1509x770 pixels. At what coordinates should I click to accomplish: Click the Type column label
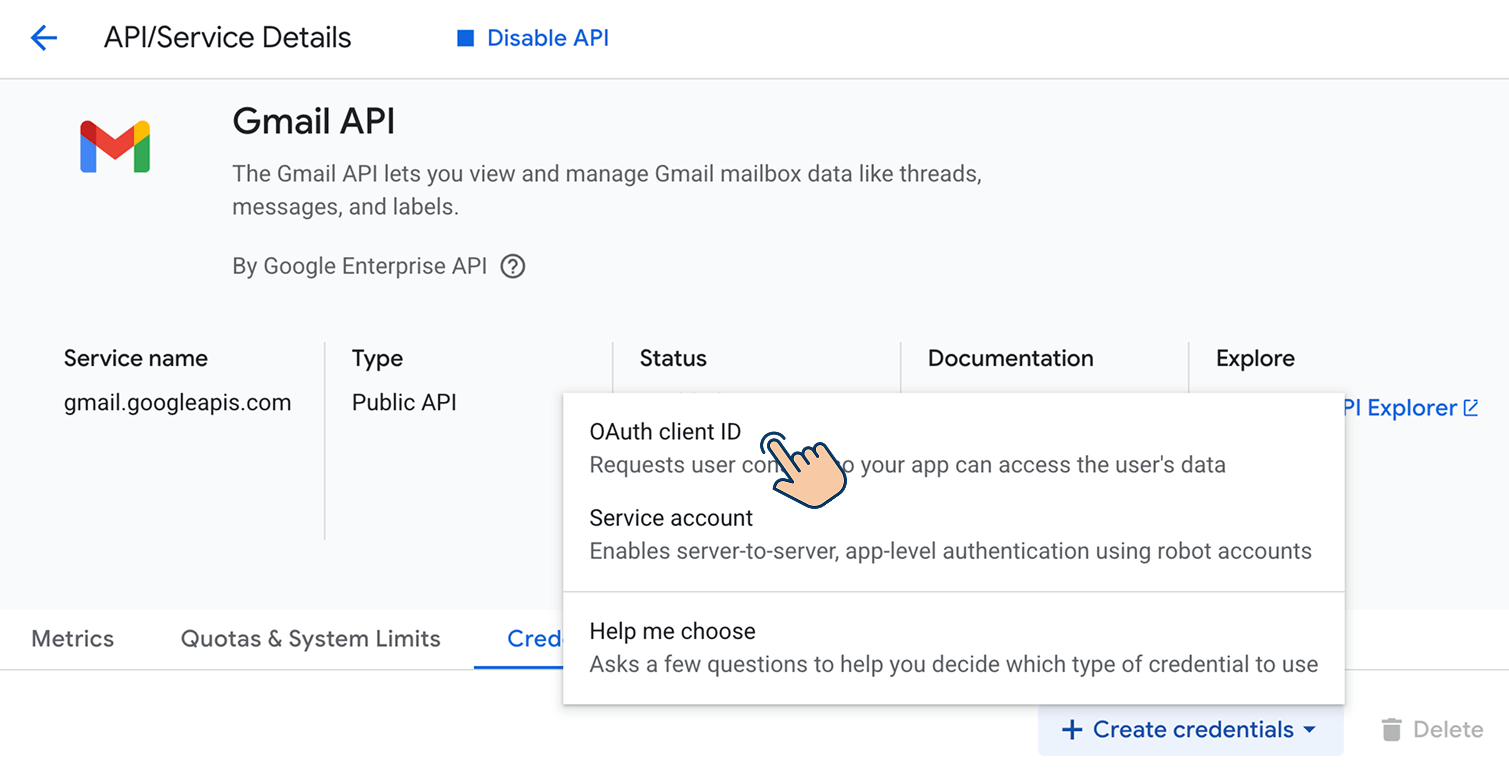pyautogui.click(x=377, y=359)
